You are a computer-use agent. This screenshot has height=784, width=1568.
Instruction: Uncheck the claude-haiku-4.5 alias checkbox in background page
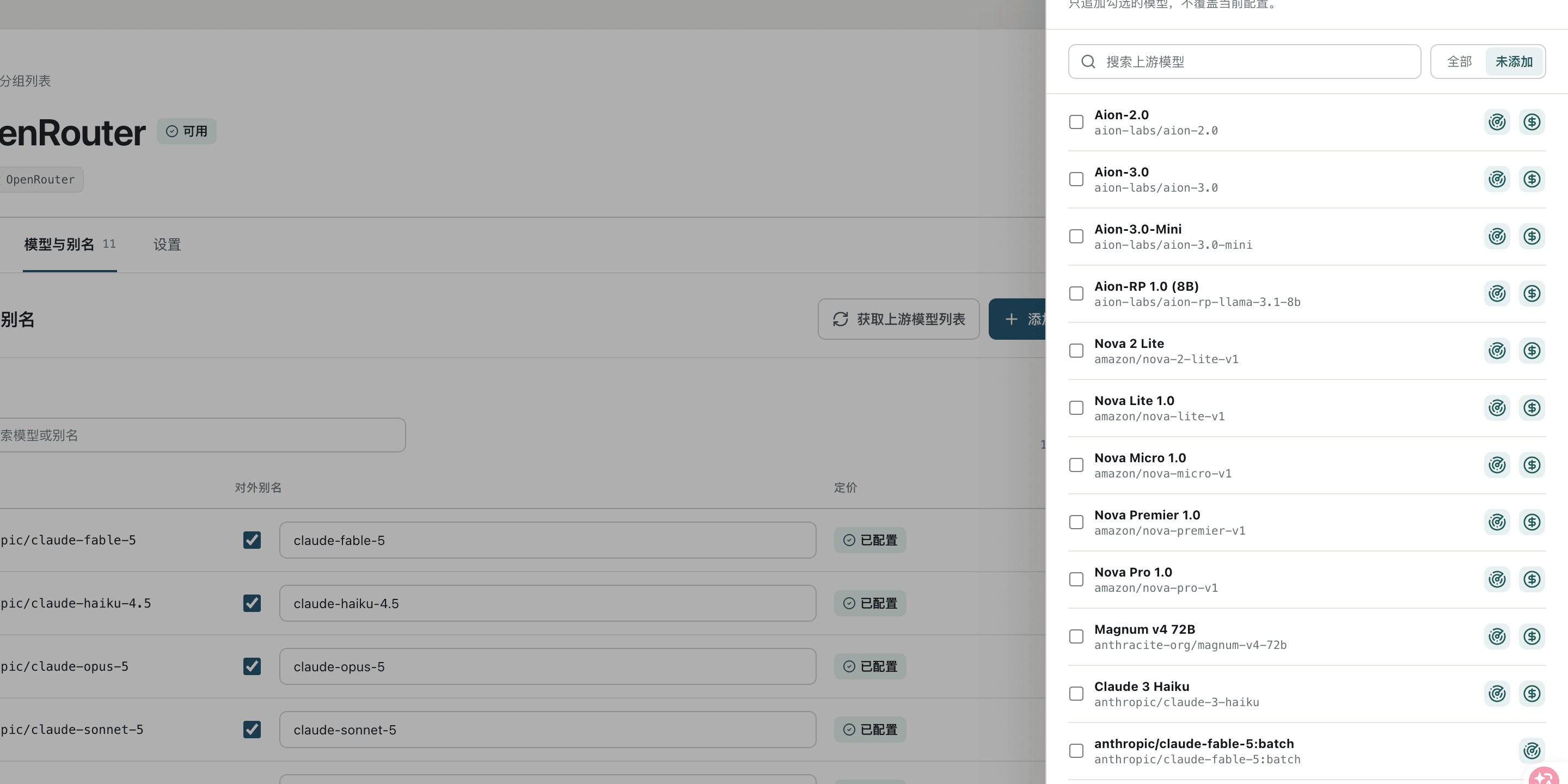click(252, 603)
